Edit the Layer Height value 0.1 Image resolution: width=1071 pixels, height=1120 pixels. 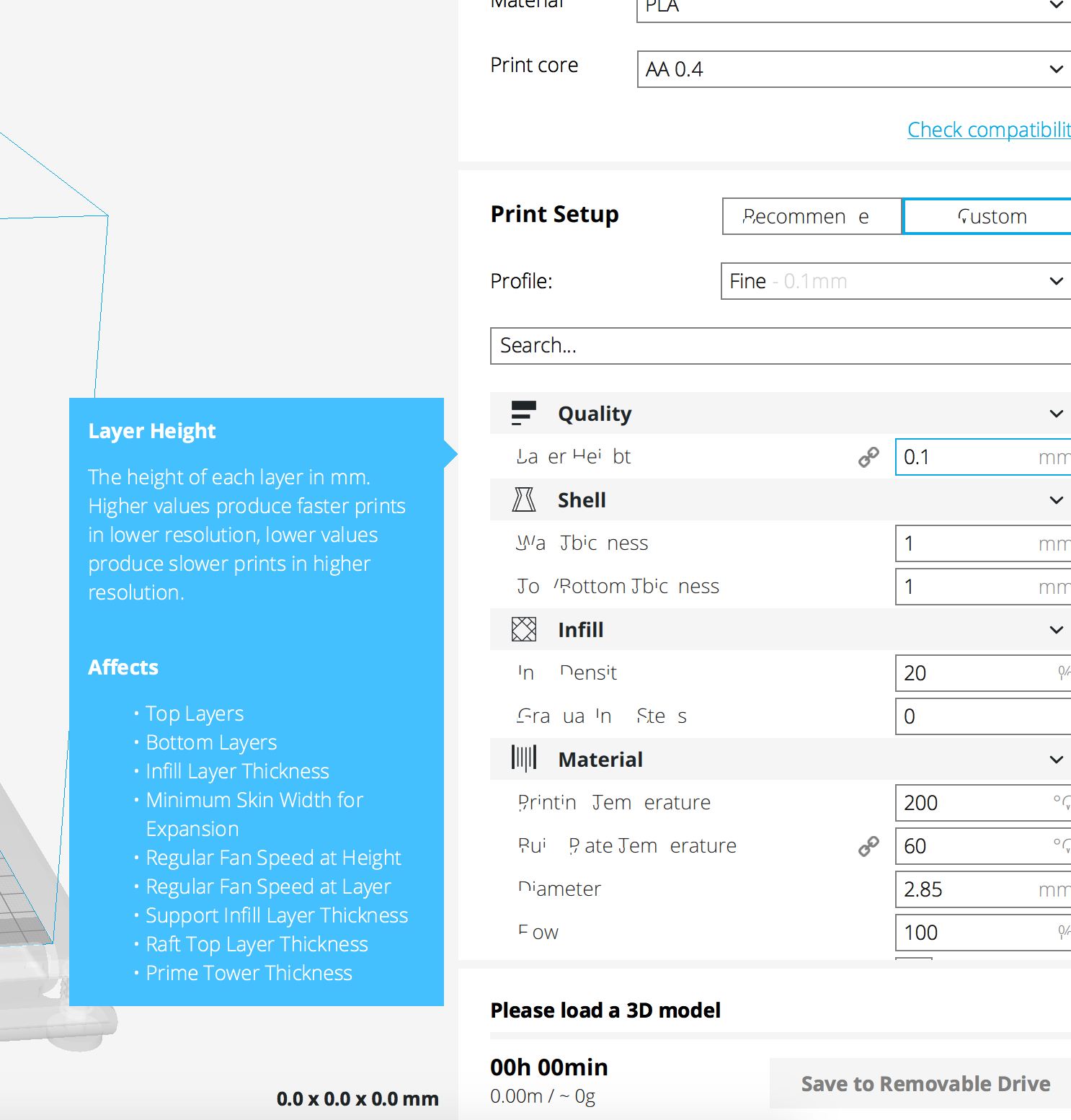(983, 457)
